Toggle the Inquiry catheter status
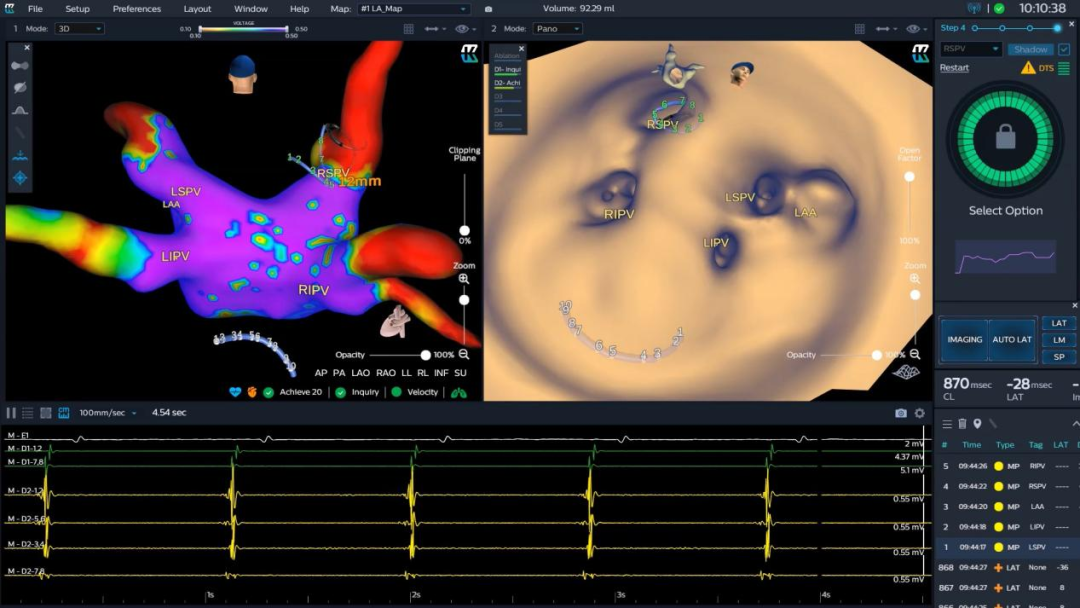Screen dimensions: 1080x608 [x=341, y=392]
